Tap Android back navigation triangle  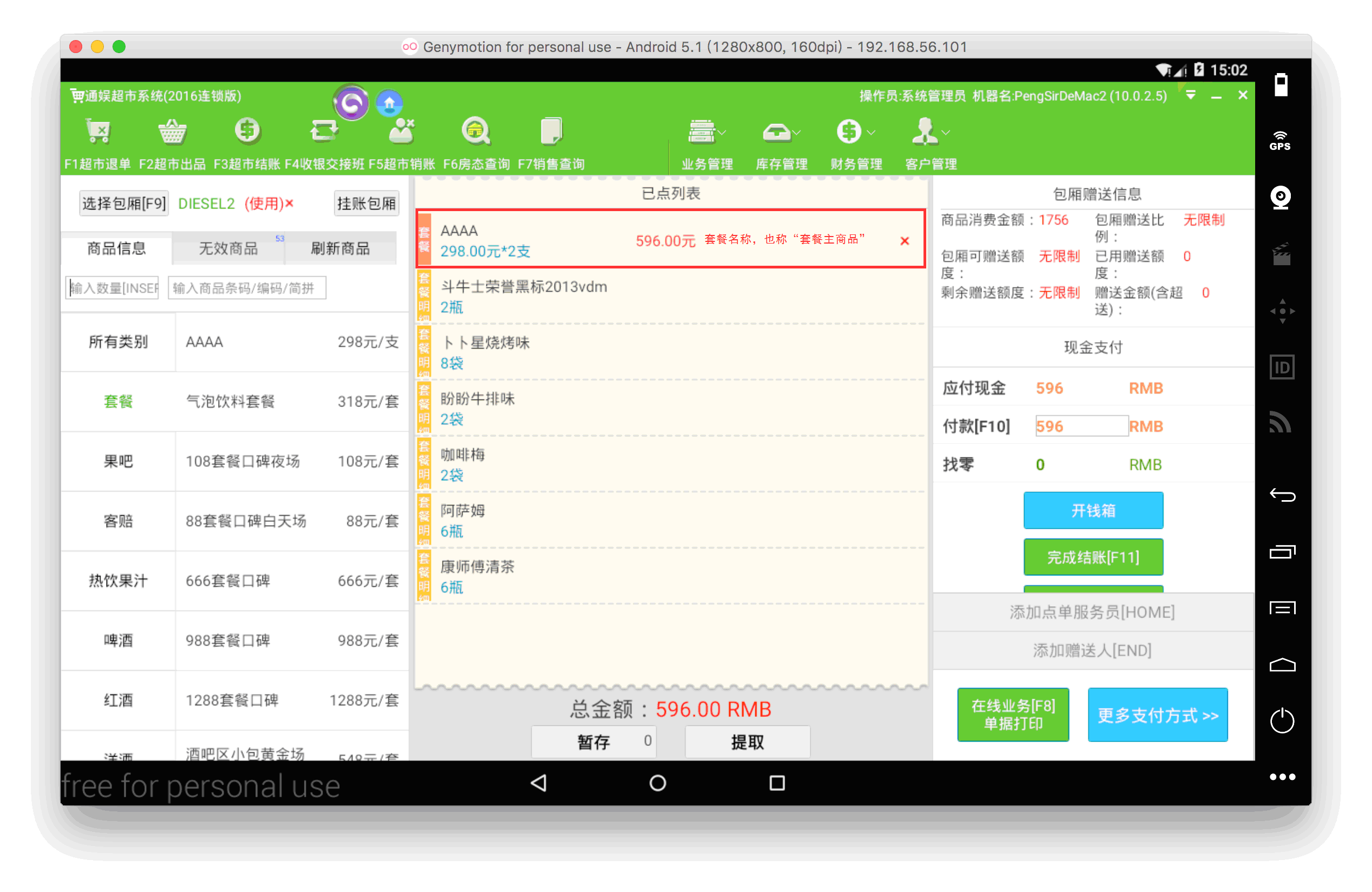pos(538,783)
